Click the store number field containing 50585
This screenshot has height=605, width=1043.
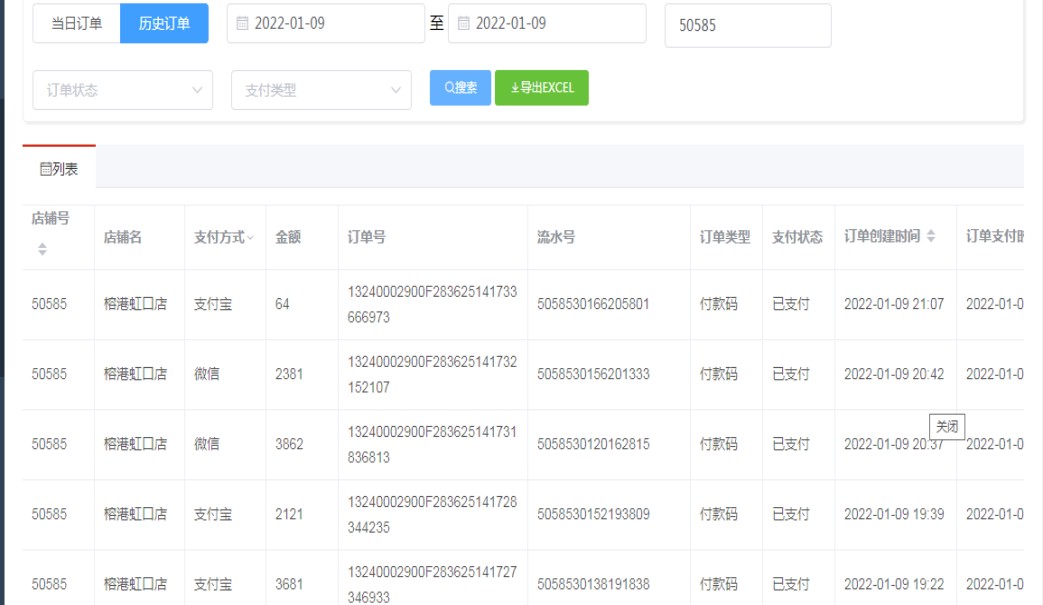tap(747, 26)
